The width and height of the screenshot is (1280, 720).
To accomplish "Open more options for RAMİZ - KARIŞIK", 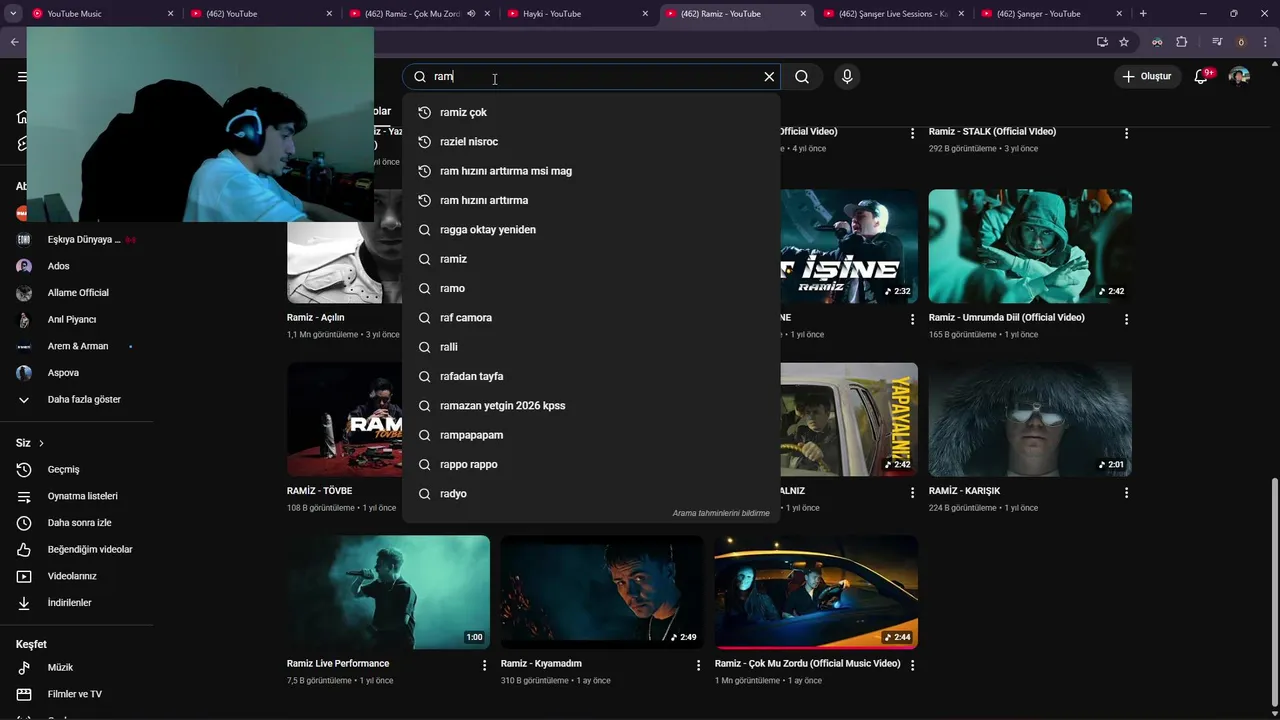I will 1126,493.
